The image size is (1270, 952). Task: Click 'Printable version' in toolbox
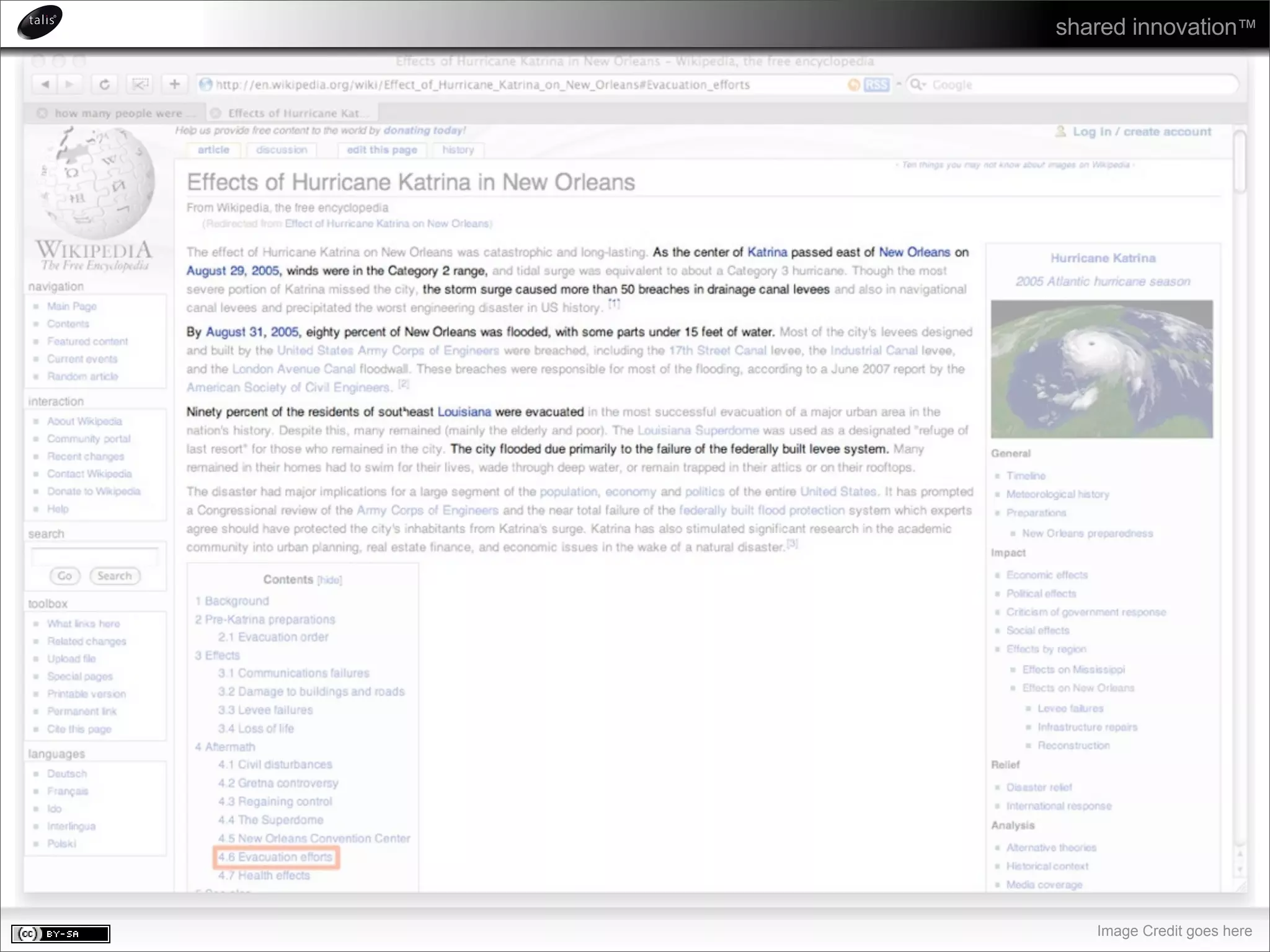(86, 694)
